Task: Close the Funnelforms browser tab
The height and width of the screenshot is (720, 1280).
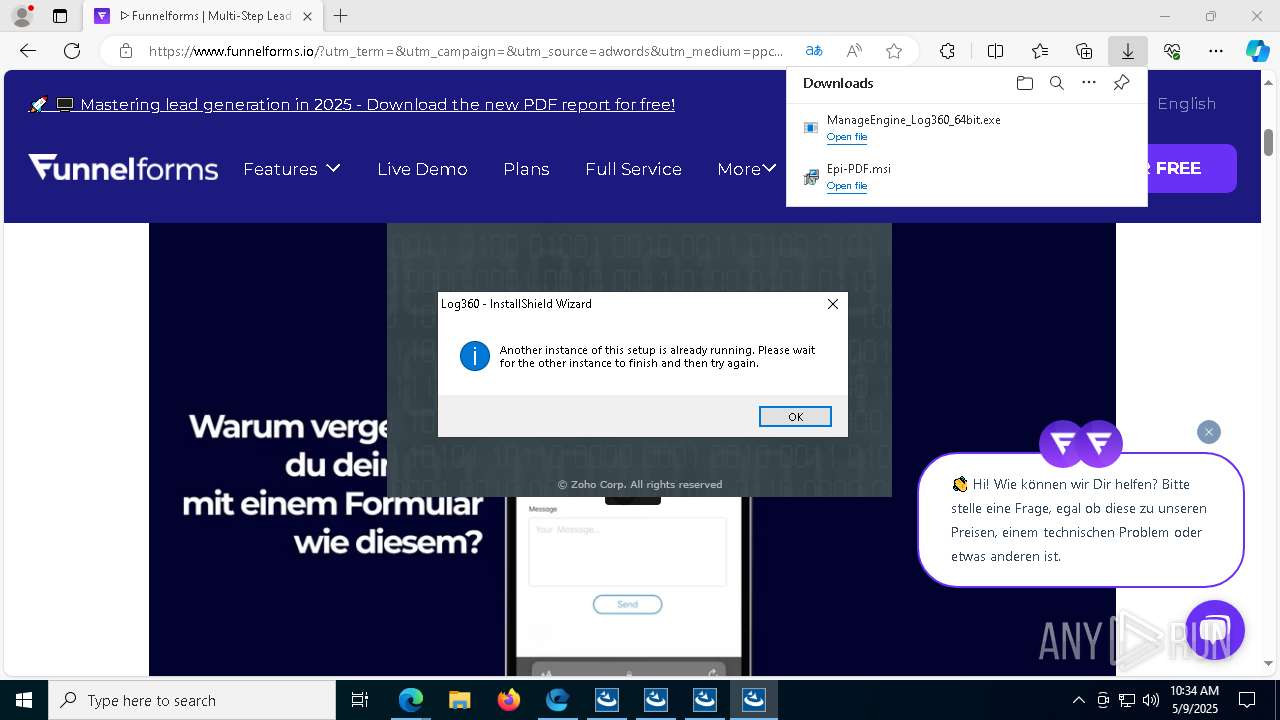Action: (x=307, y=16)
